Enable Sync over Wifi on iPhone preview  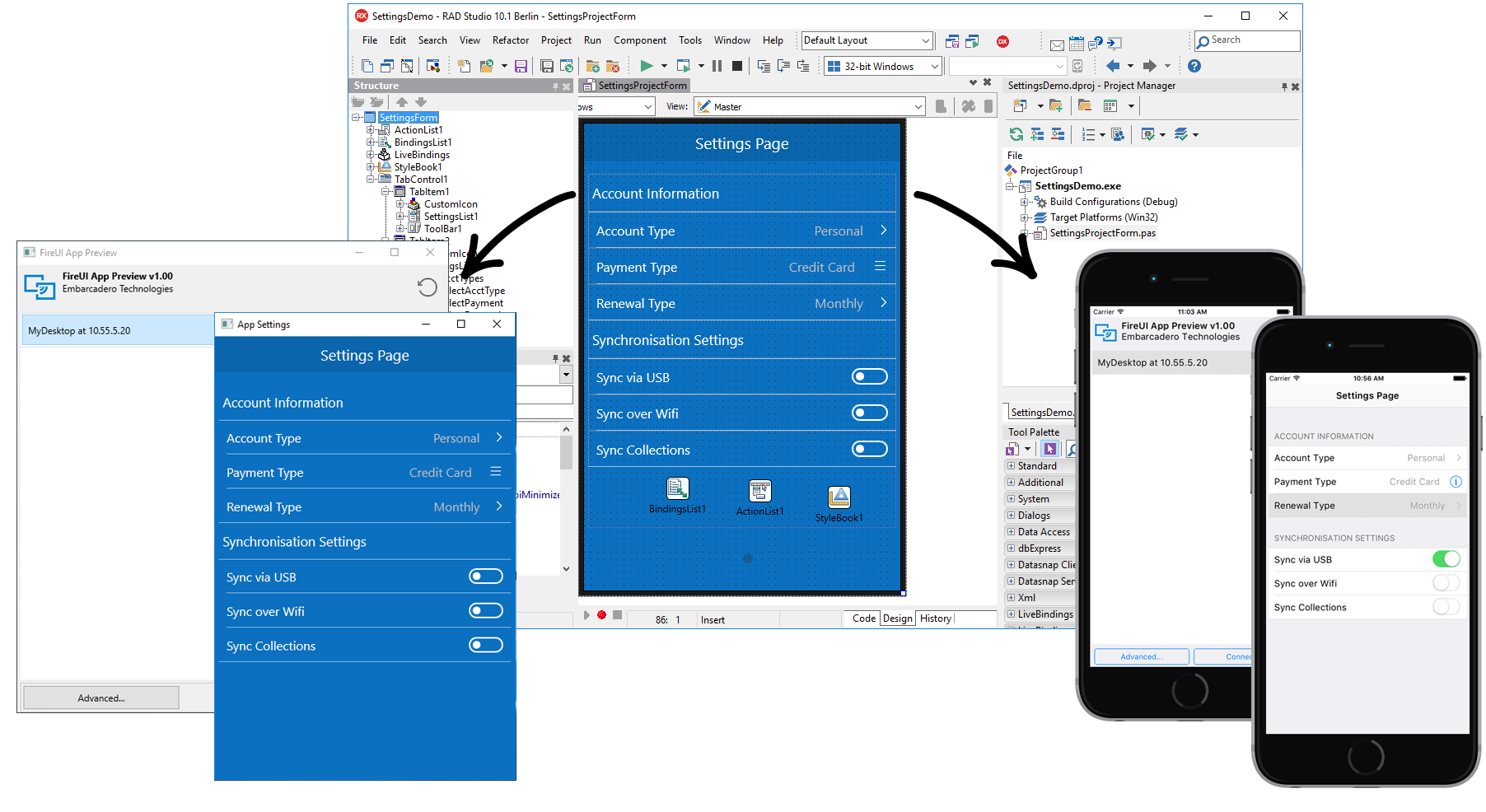coord(1446,583)
